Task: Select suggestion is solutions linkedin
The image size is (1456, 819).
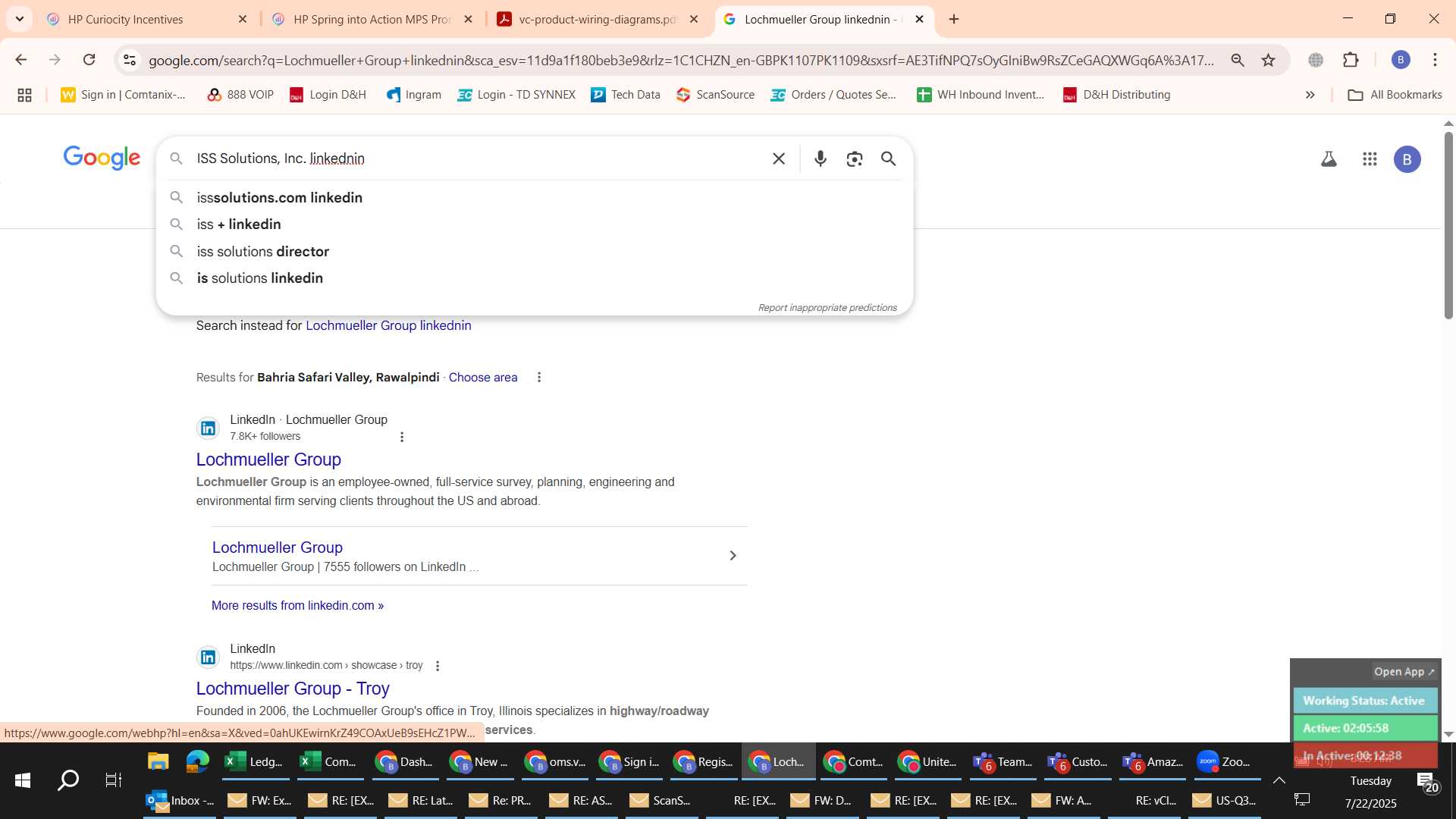Action: [x=535, y=278]
